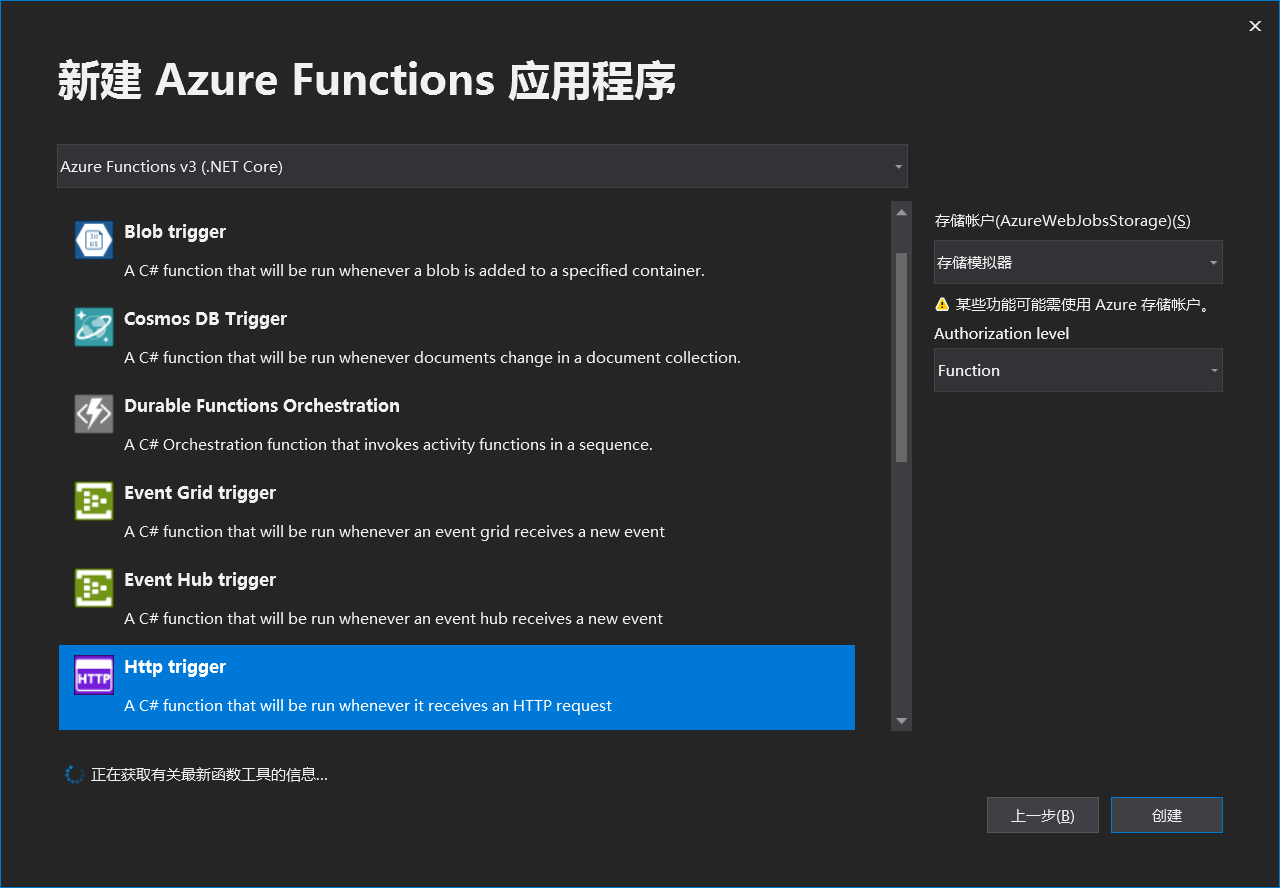Click the warning text "某些功能可能需使用 Azure 存储帐户"
1280x888 pixels.
(x=1083, y=305)
